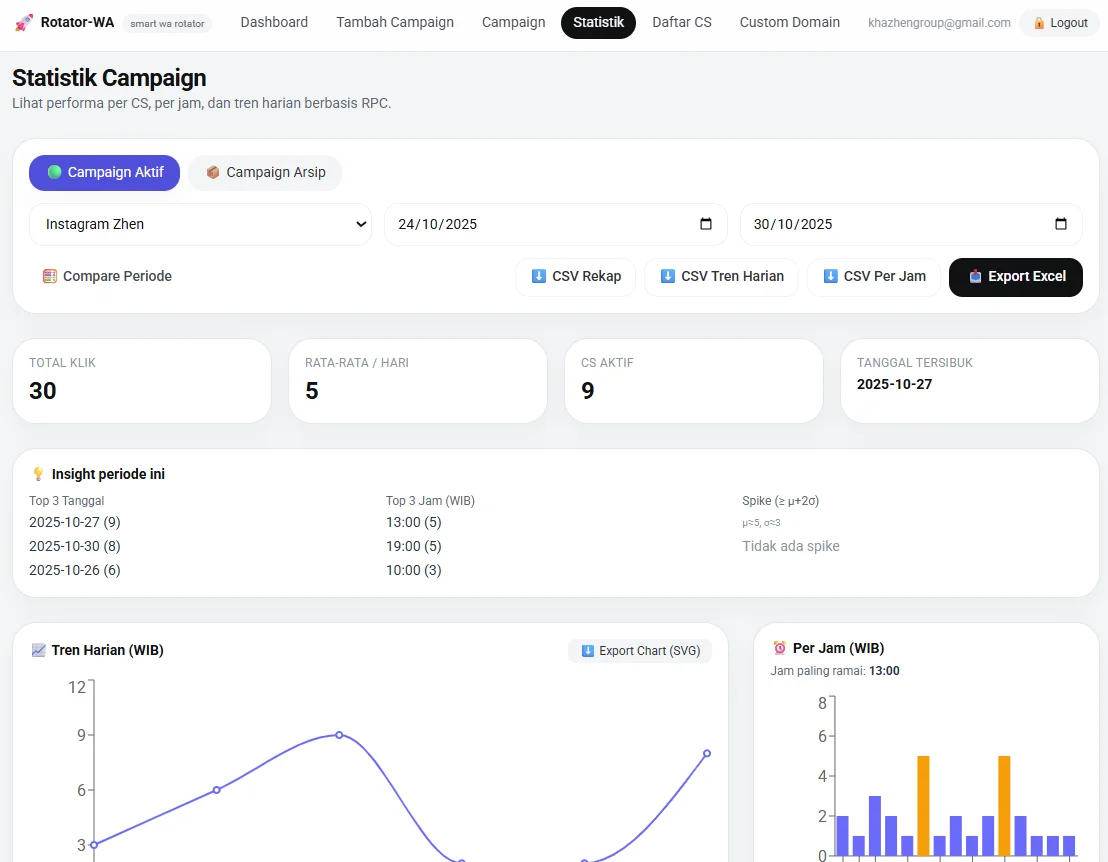Click the lock icon on Logout

pyautogui.click(x=1039, y=23)
